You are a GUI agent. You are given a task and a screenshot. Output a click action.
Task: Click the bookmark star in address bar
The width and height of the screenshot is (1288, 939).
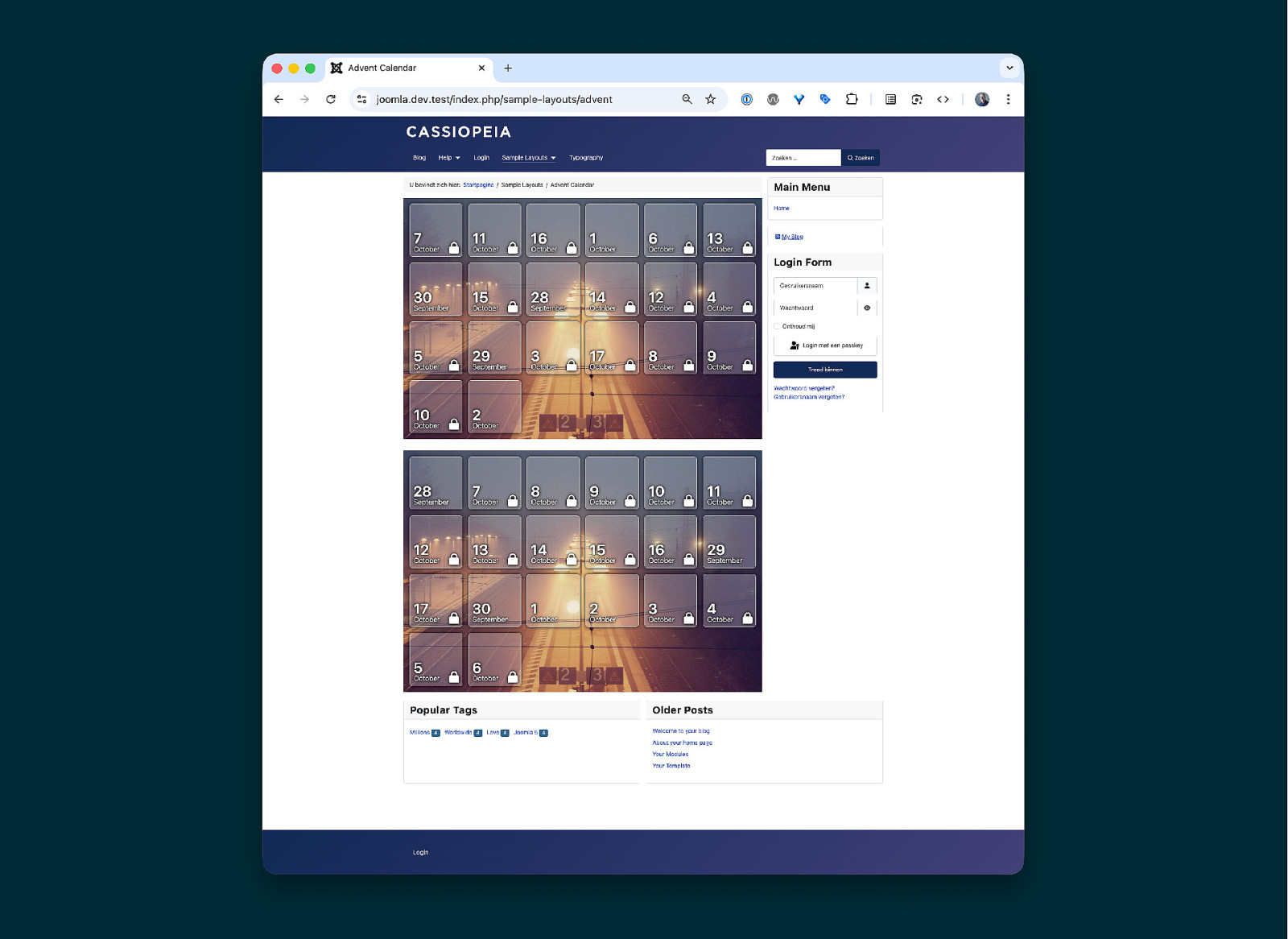tap(710, 99)
